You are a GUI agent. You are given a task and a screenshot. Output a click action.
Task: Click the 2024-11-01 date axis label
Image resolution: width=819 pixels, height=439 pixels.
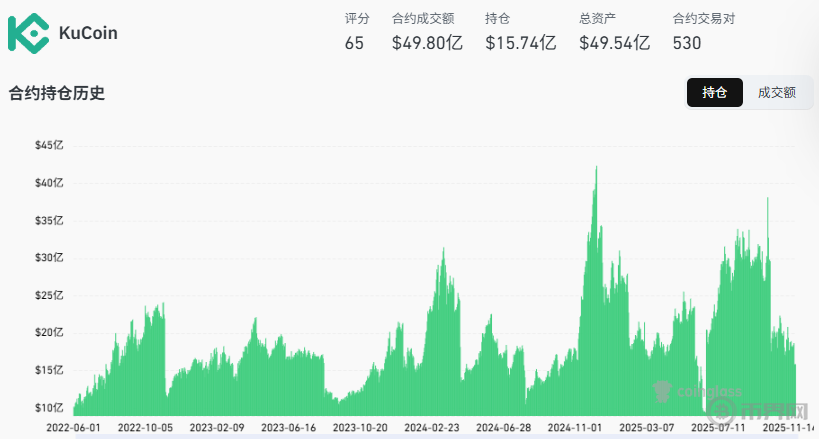pos(575,427)
